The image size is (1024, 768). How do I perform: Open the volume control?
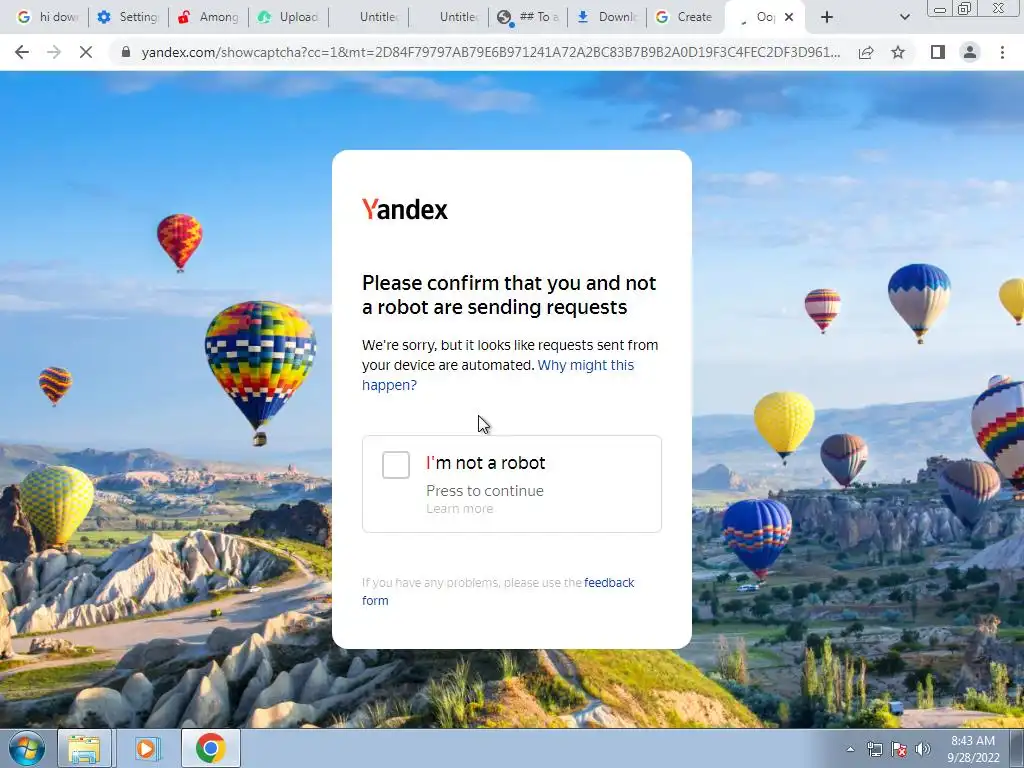[x=923, y=749]
